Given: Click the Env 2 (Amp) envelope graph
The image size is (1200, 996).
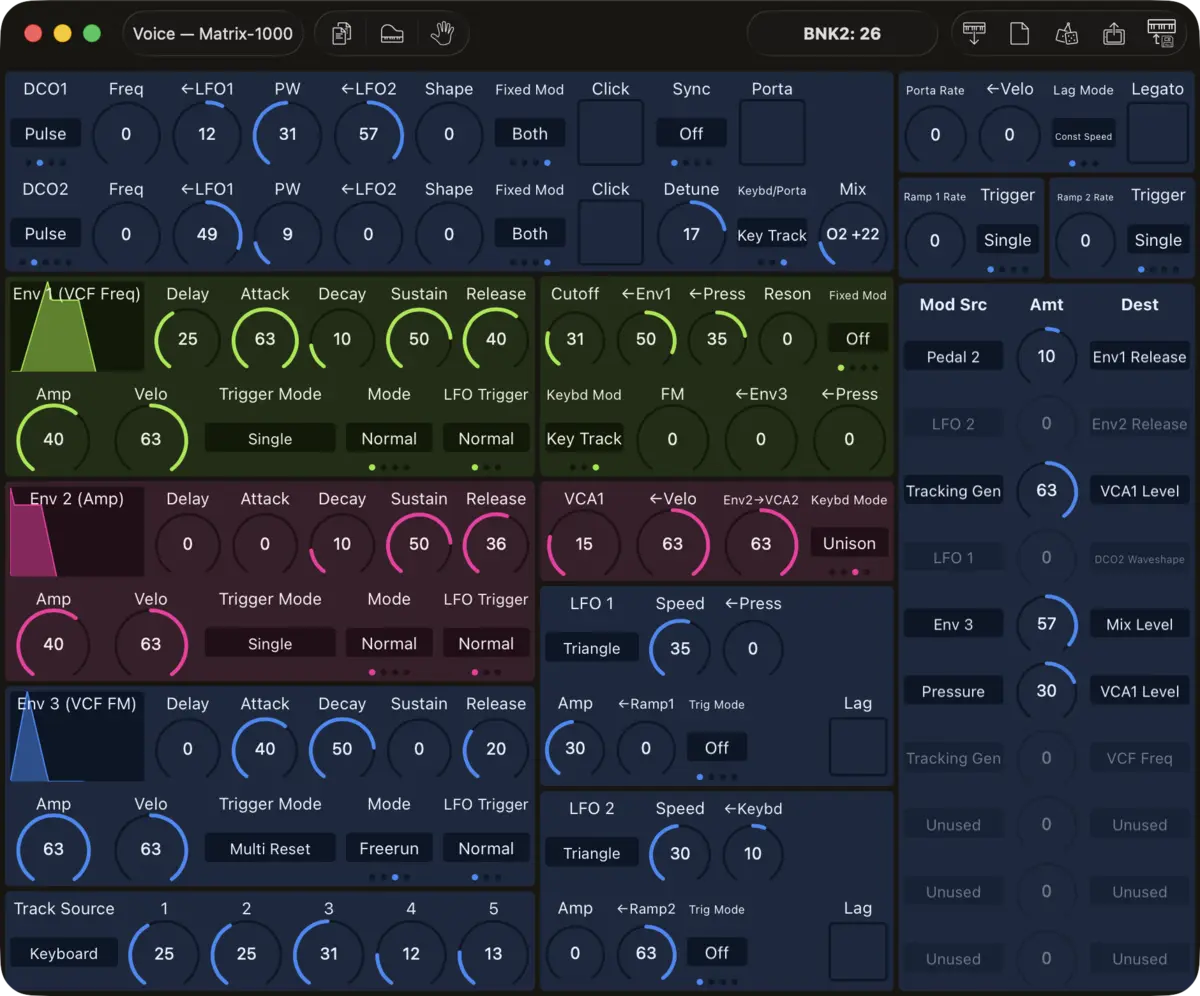Looking at the screenshot, I should (77, 532).
